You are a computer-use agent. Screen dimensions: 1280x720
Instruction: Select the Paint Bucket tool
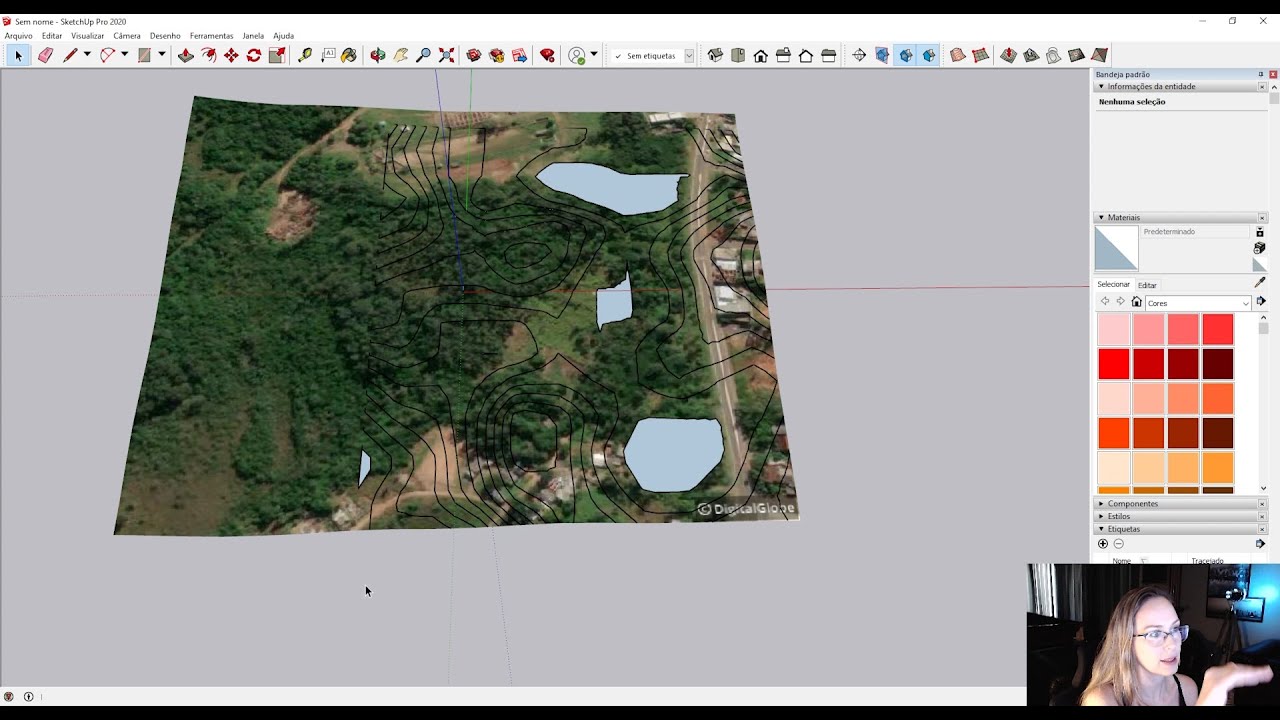coord(349,56)
